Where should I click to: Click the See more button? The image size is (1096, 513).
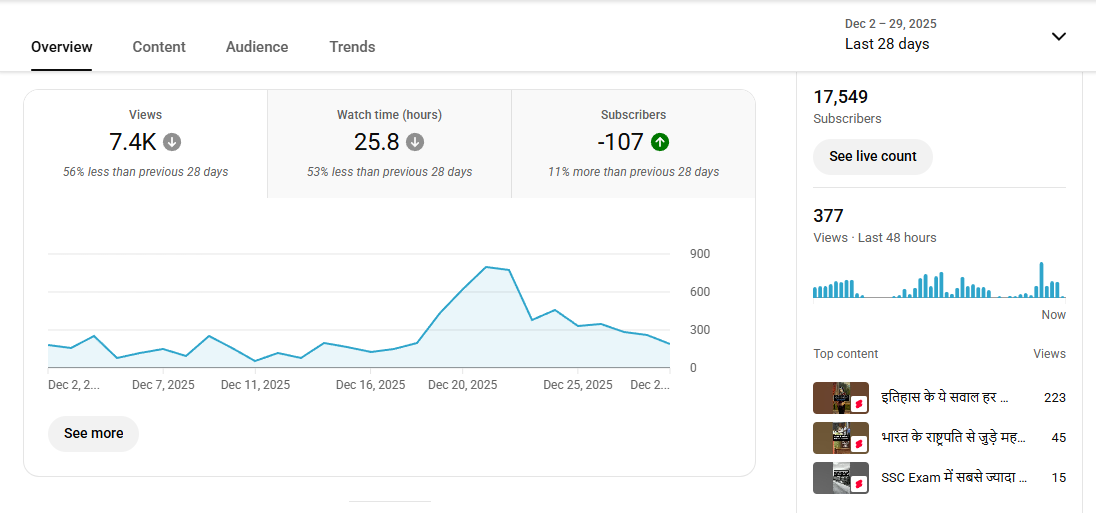tap(94, 433)
